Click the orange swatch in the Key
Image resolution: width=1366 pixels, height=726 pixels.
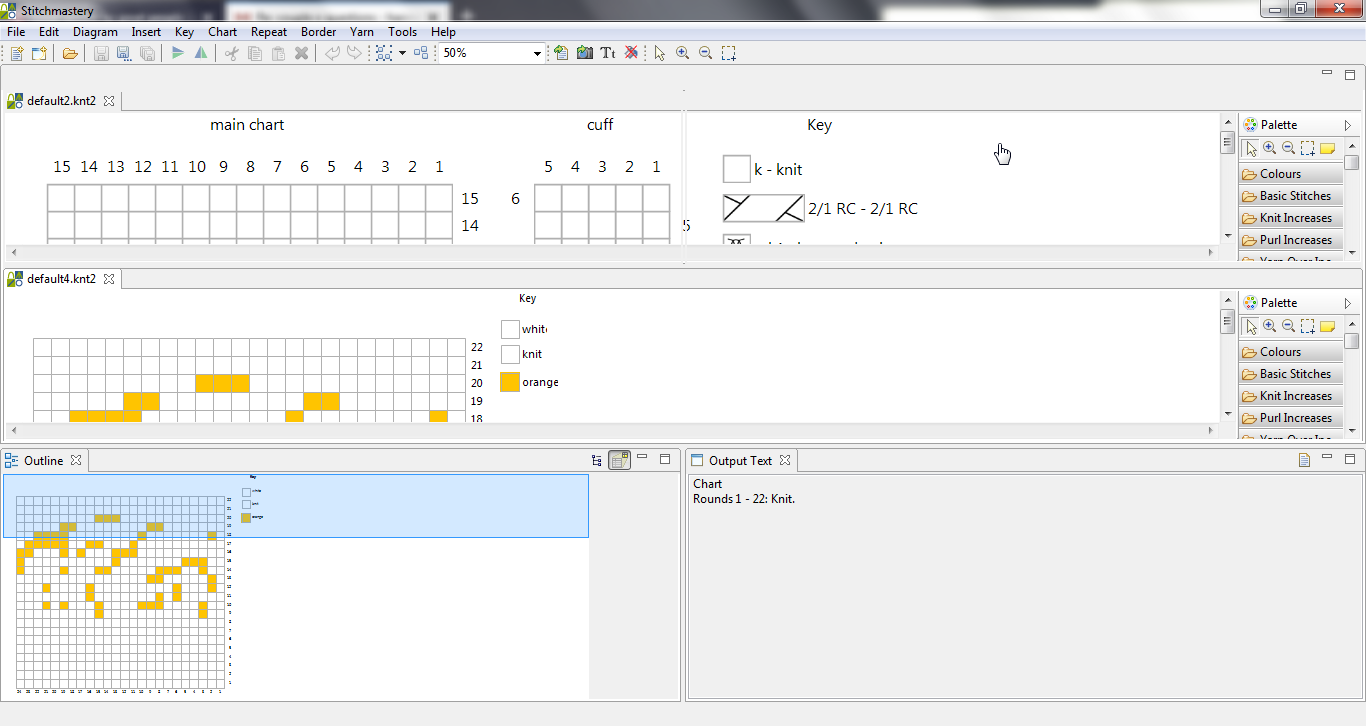tap(510, 382)
